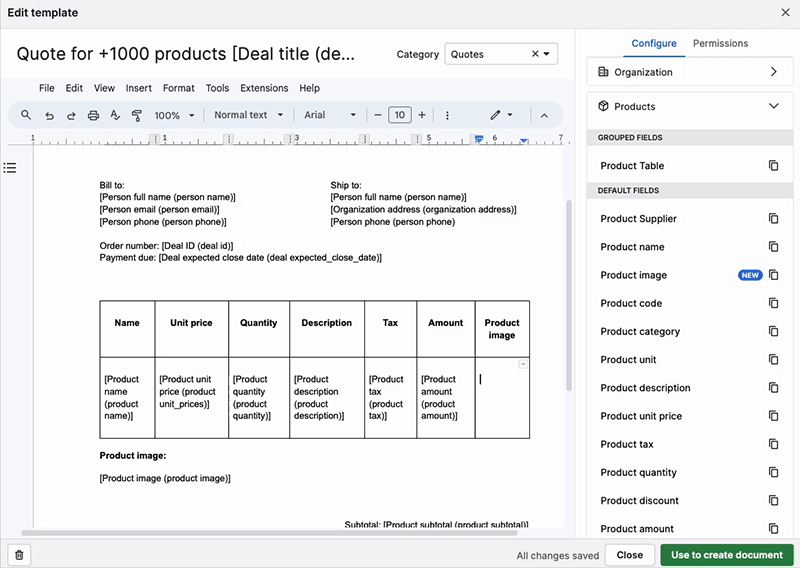Collapse the Products section

773,106
